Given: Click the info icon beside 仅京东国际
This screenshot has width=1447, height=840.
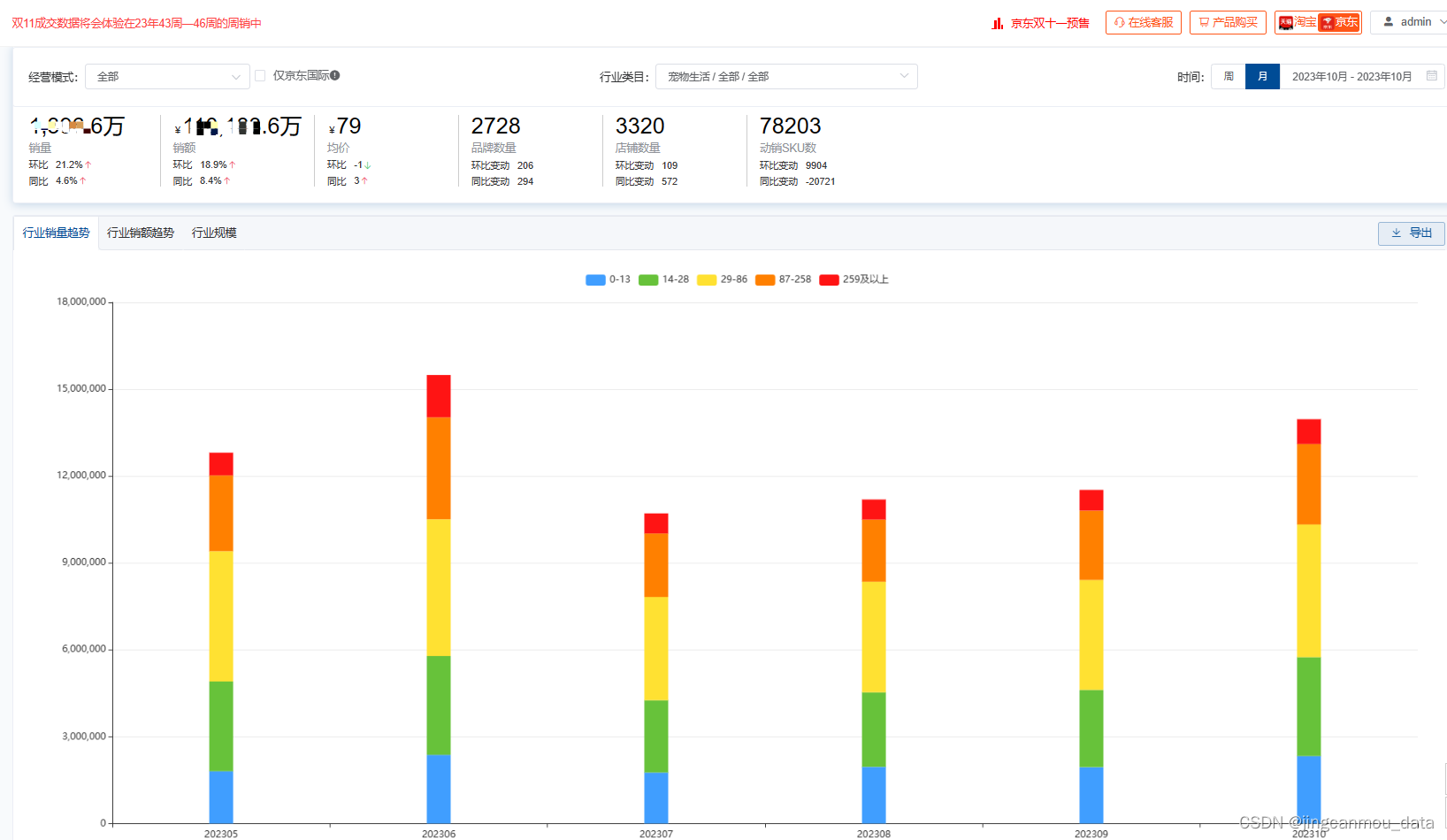Looking at the screenshot, I should 335,76.
